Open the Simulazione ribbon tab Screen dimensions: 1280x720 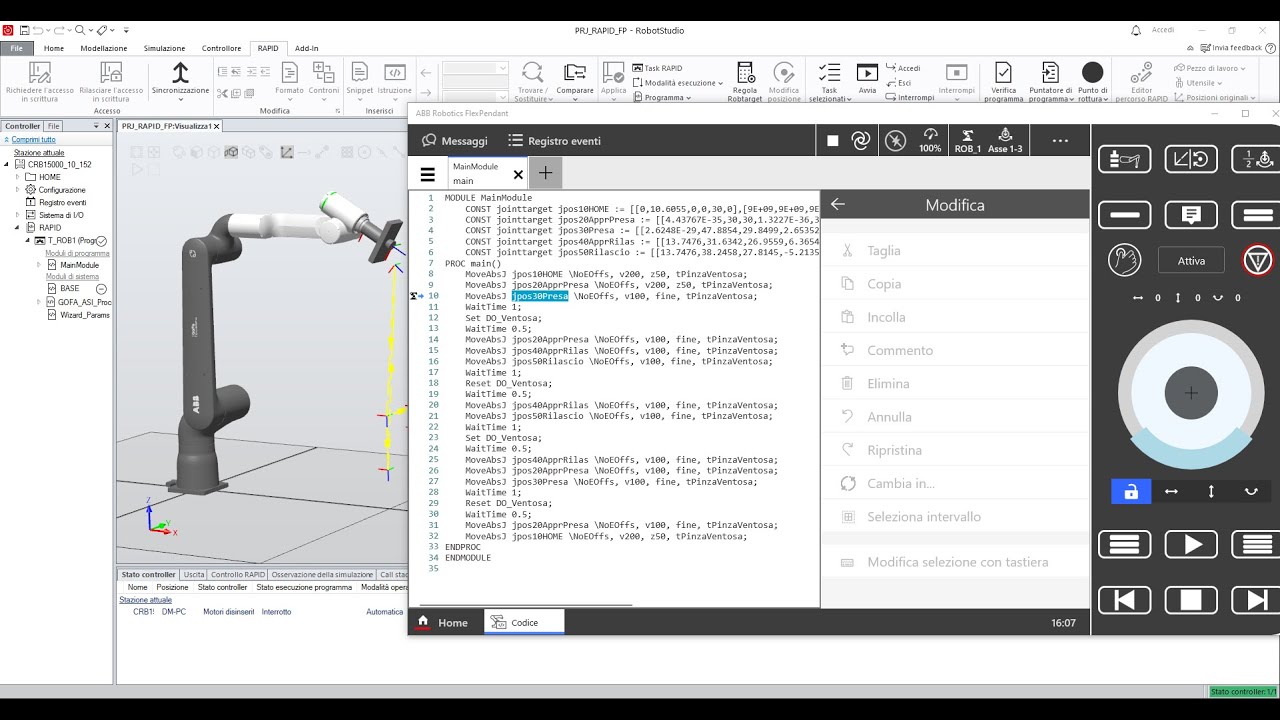pos(164,48)
